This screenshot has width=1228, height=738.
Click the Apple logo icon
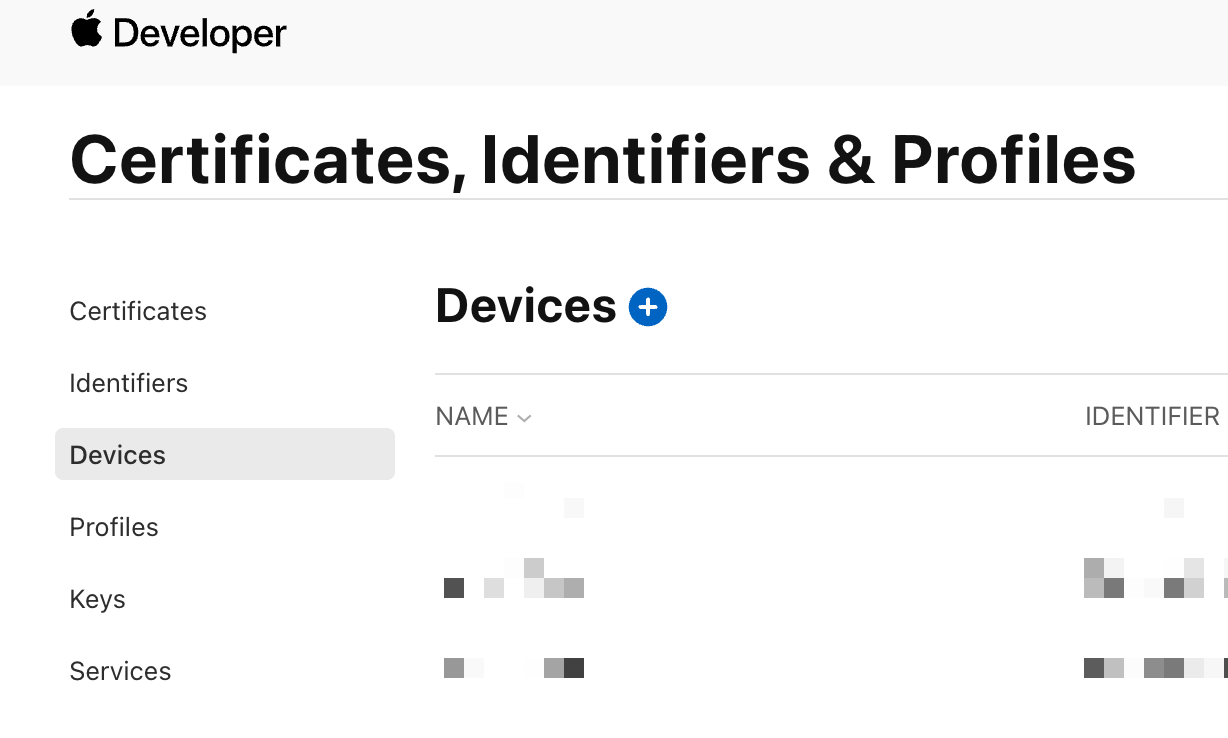87,30
